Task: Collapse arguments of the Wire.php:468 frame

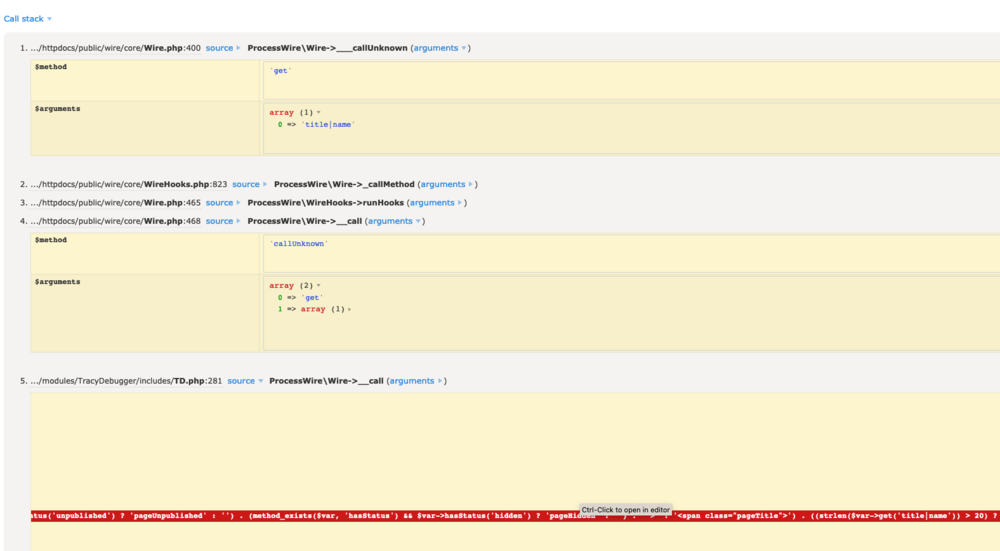Action: (x=394, y=221)
